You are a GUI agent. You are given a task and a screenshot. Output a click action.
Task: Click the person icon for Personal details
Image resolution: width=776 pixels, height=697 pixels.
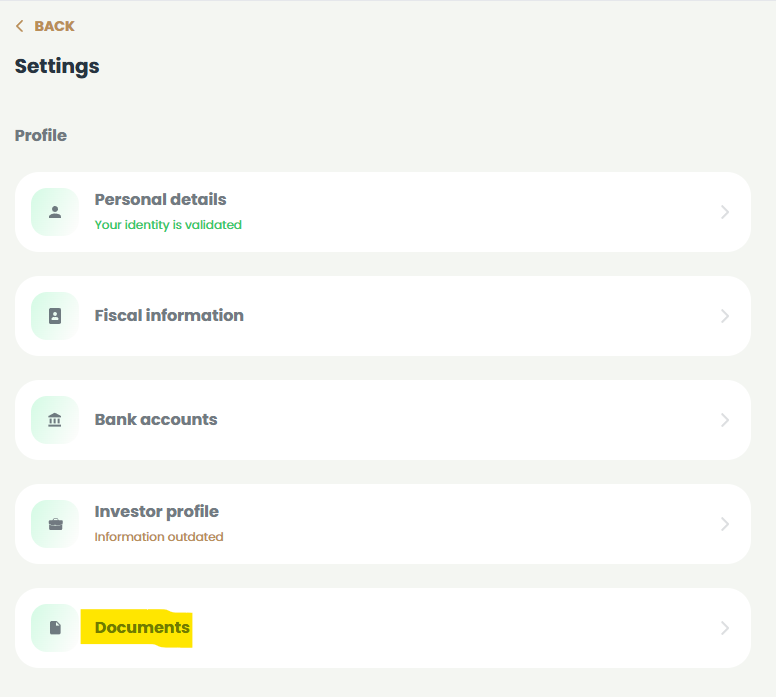click(x=55, y=212)
